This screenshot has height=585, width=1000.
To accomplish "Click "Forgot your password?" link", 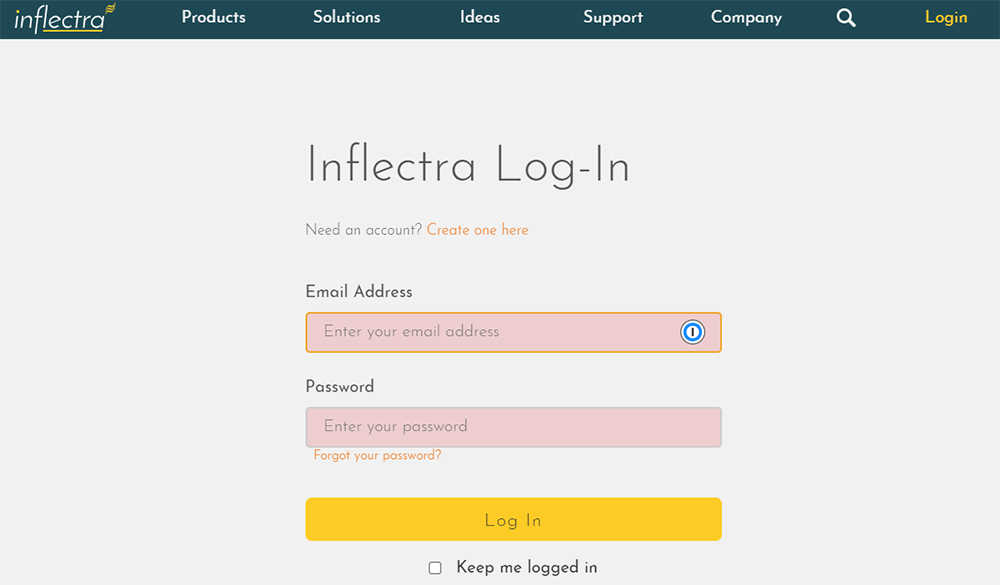I will pyautogui.click(x=377, y=455).
